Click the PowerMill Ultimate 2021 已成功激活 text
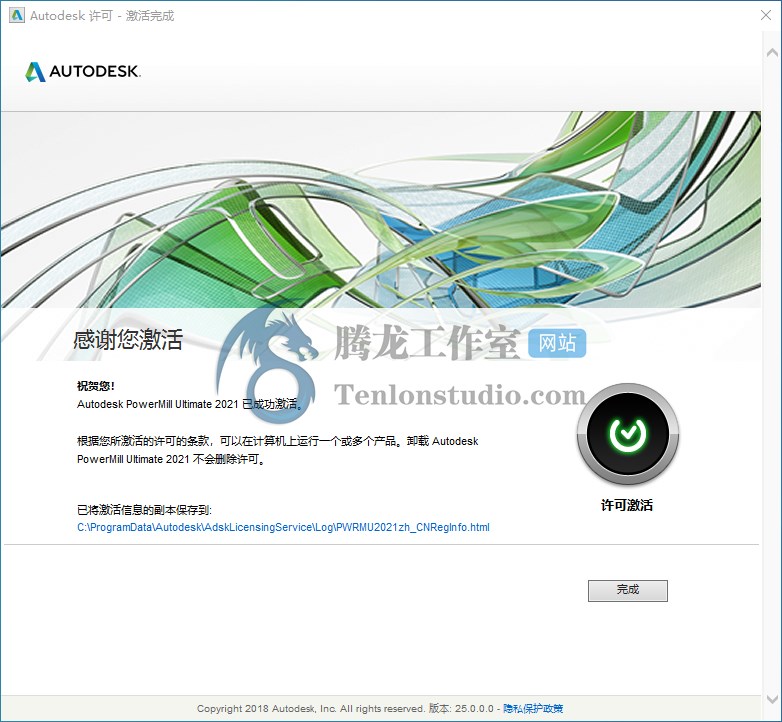Screen dimensions: 782x722 tap(190, 404)
